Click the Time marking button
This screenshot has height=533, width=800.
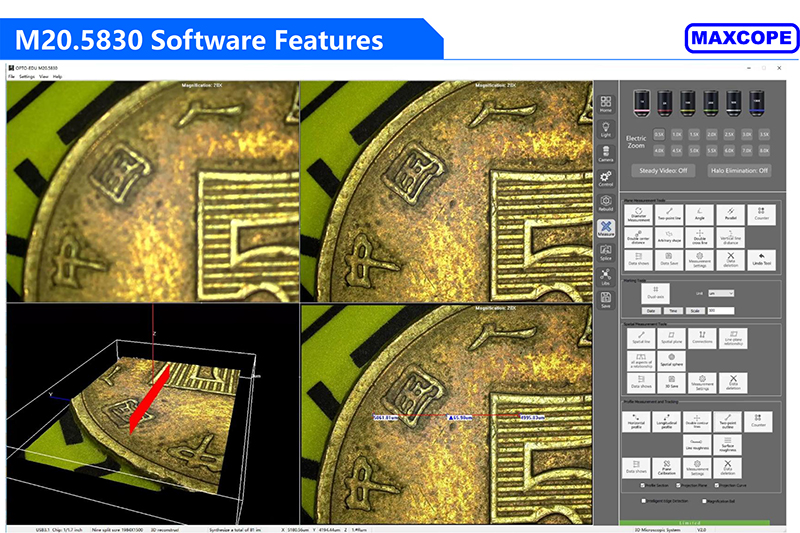point(673,311)
